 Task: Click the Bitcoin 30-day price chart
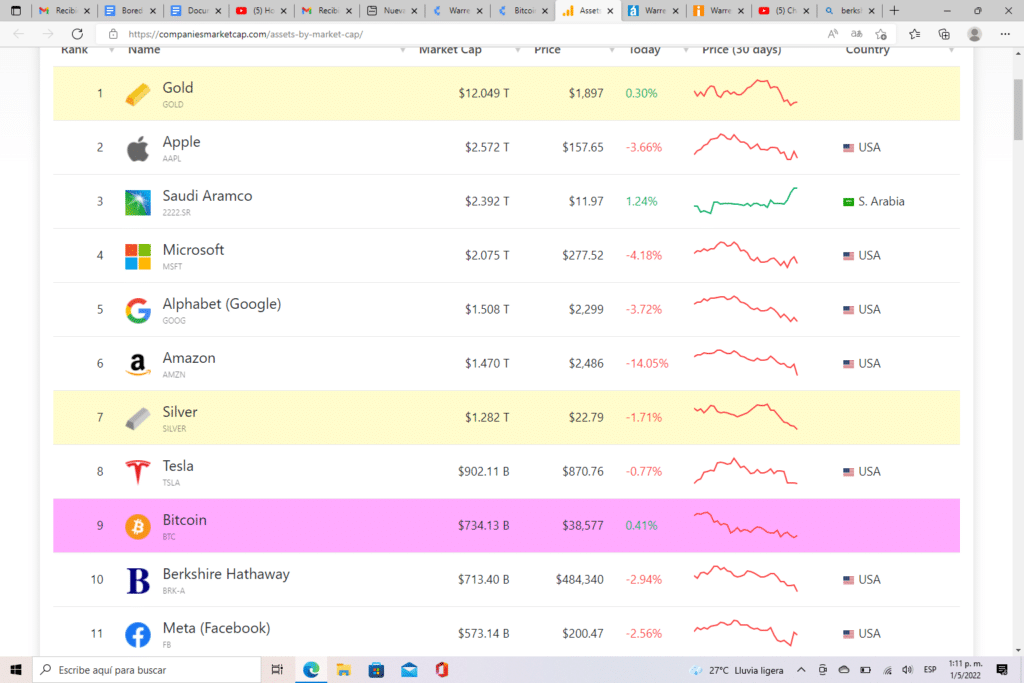(745, 525)
